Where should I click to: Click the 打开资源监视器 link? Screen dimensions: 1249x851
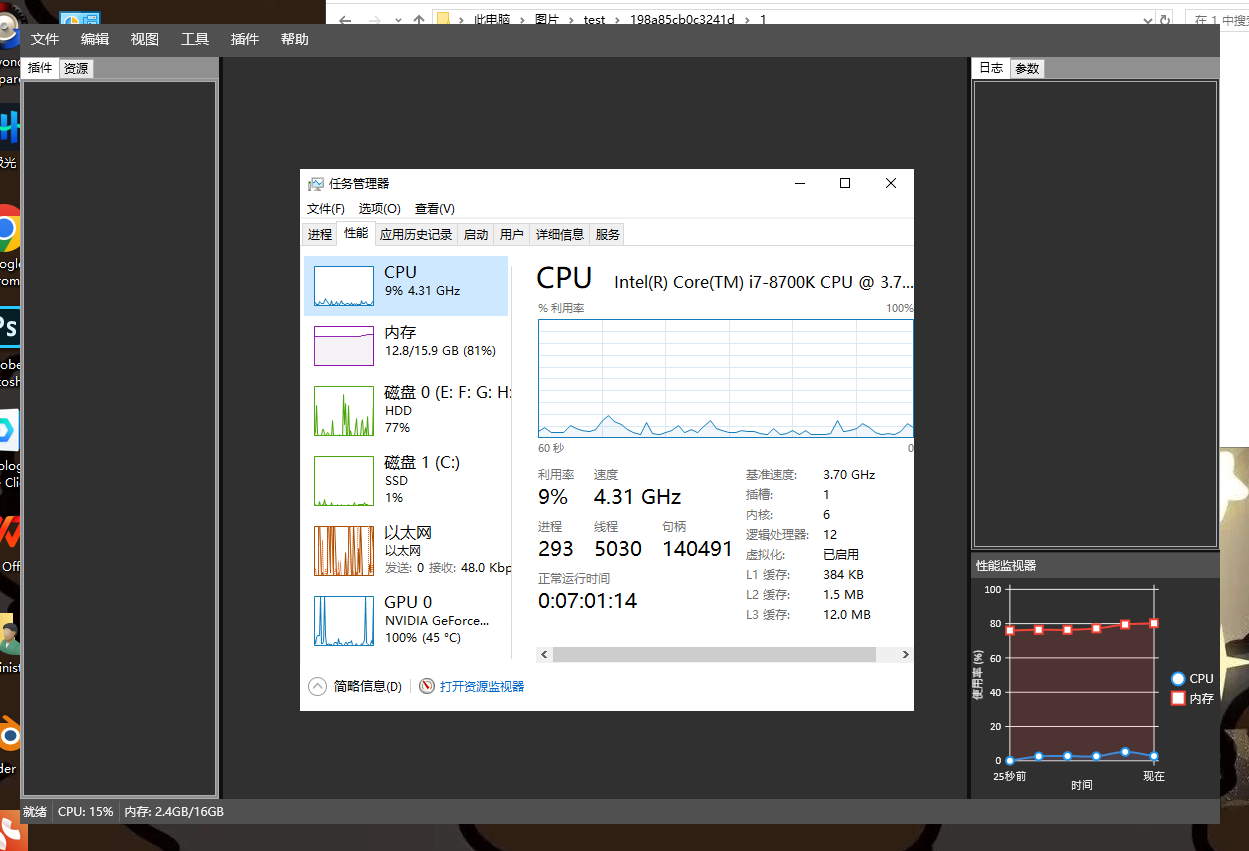click(482, 686)
